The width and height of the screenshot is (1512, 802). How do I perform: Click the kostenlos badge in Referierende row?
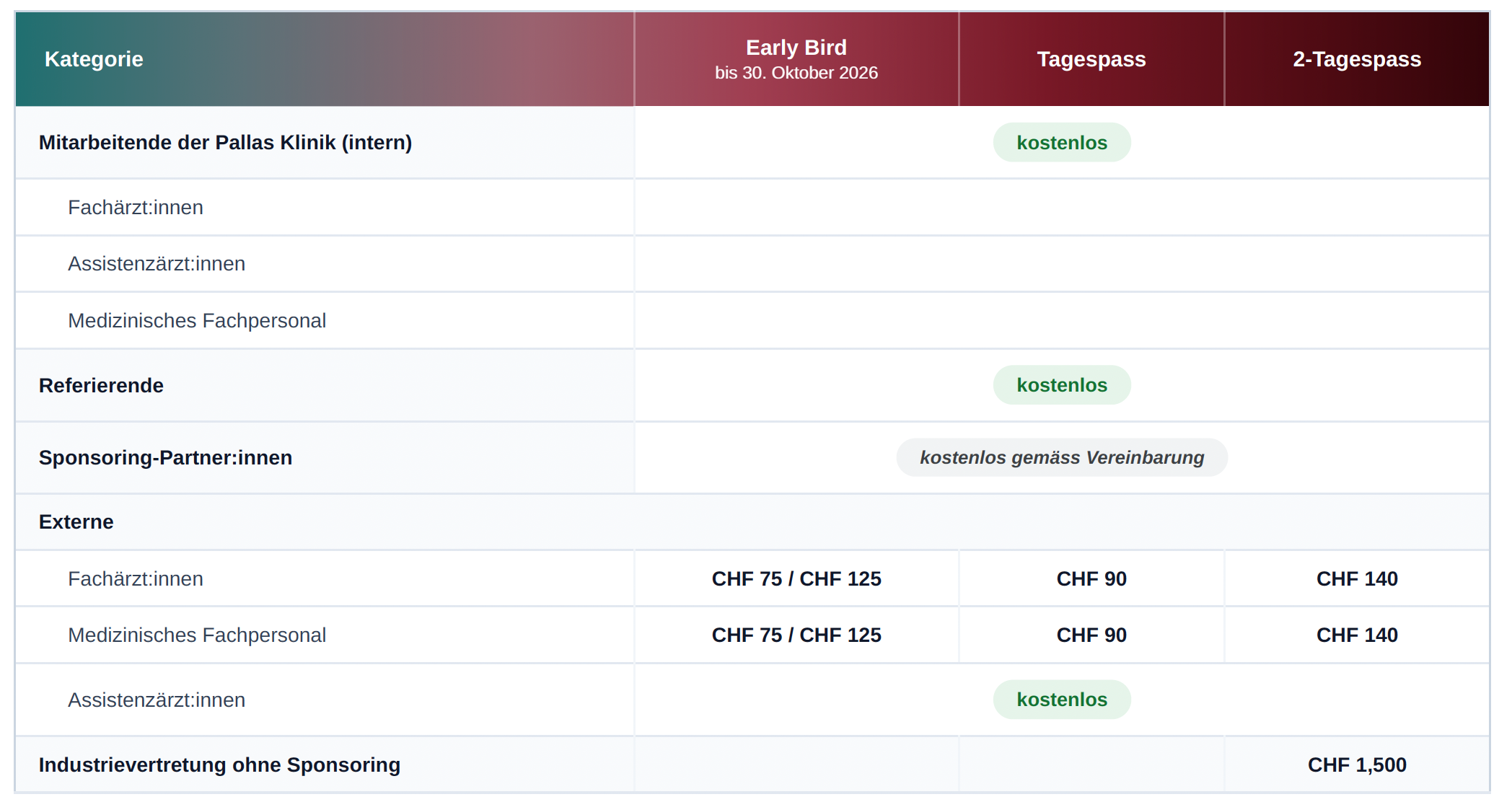pyautogui.click(x=1062, y=385)
